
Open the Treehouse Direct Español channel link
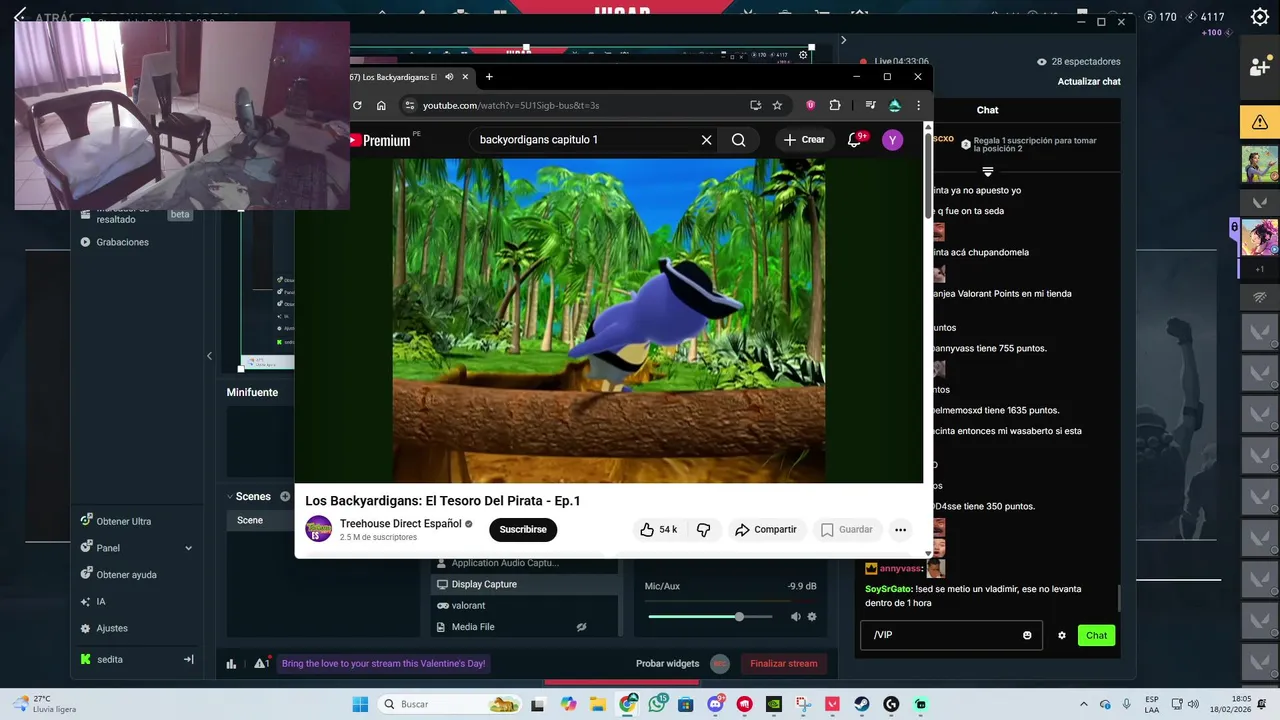[x=400, y=523]
